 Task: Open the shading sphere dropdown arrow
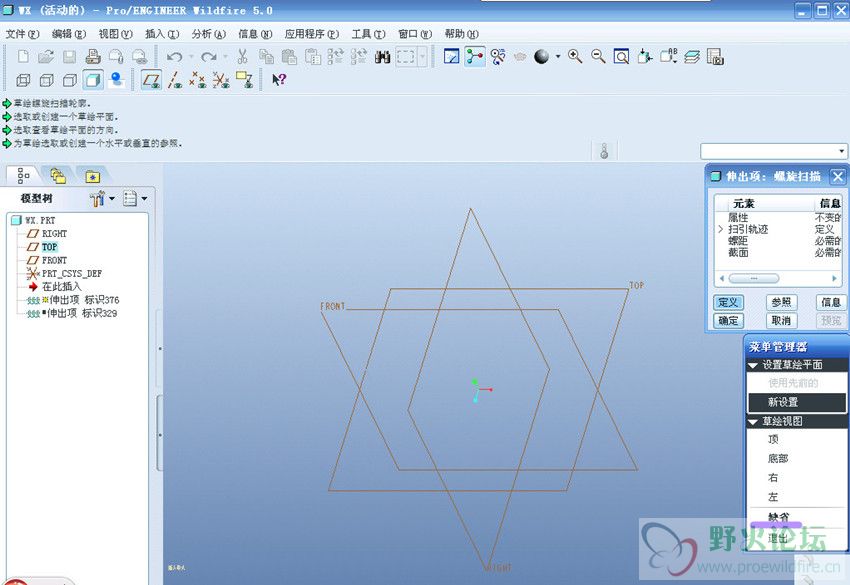pyautogui.click(x=558, y=56)
